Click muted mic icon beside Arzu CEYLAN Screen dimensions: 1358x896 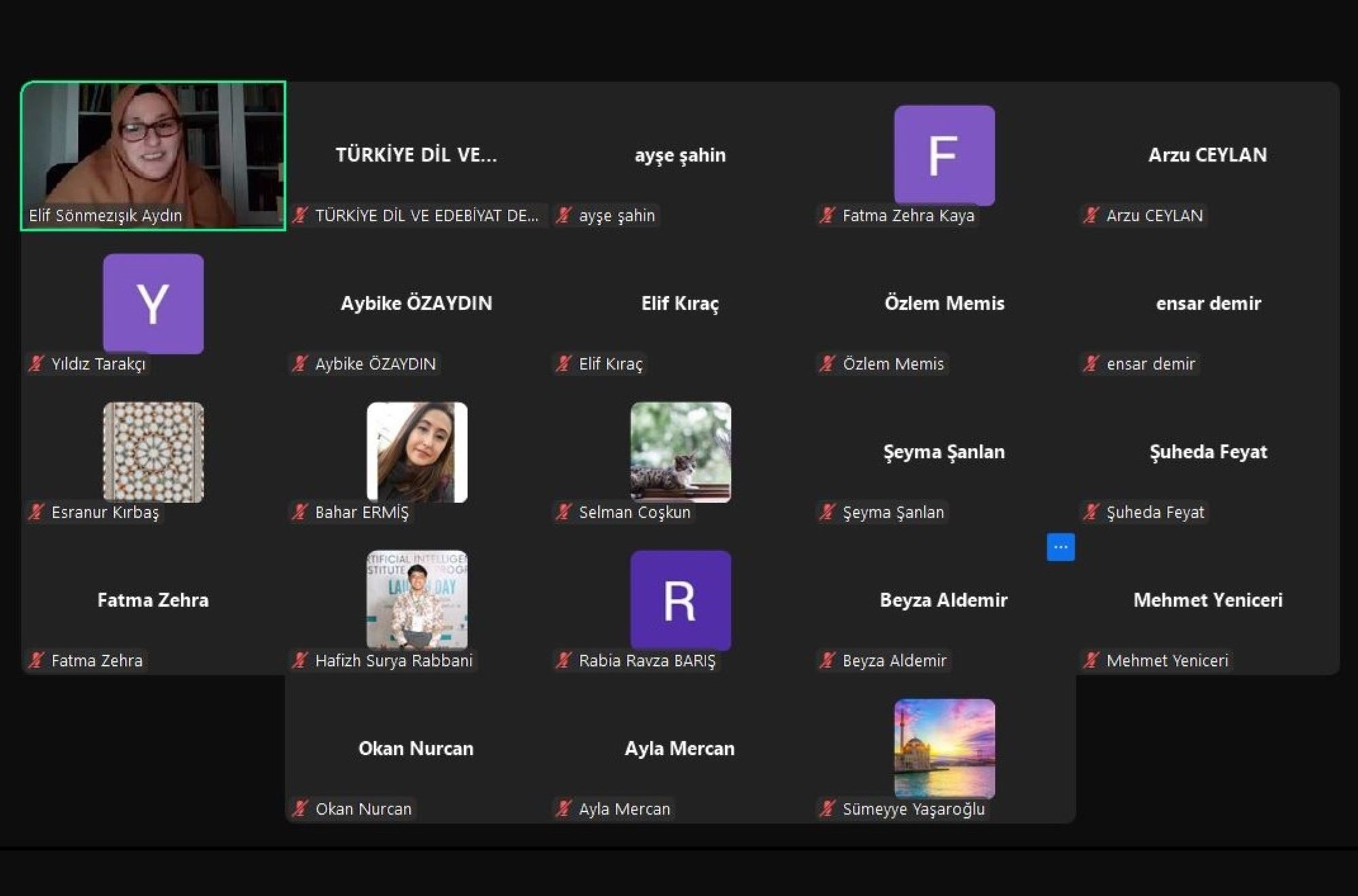point(1090,216)
